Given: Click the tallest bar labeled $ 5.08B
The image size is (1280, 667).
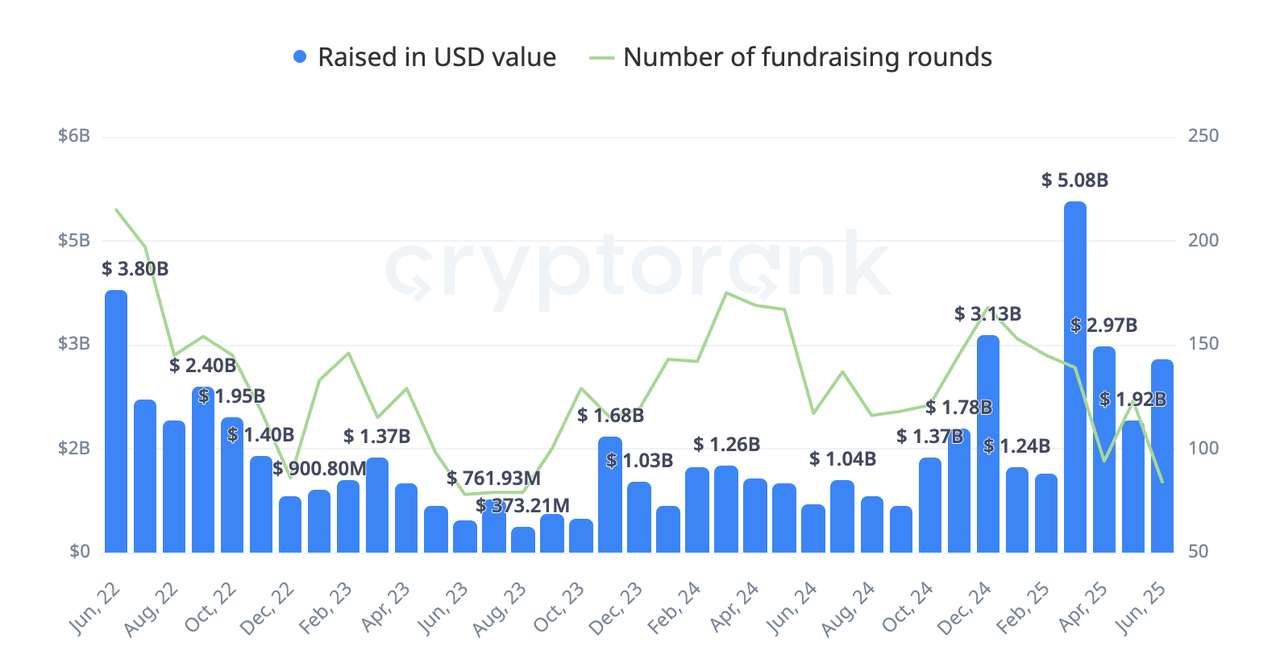Looking at the screenshot, I should tap(1075, 376).
